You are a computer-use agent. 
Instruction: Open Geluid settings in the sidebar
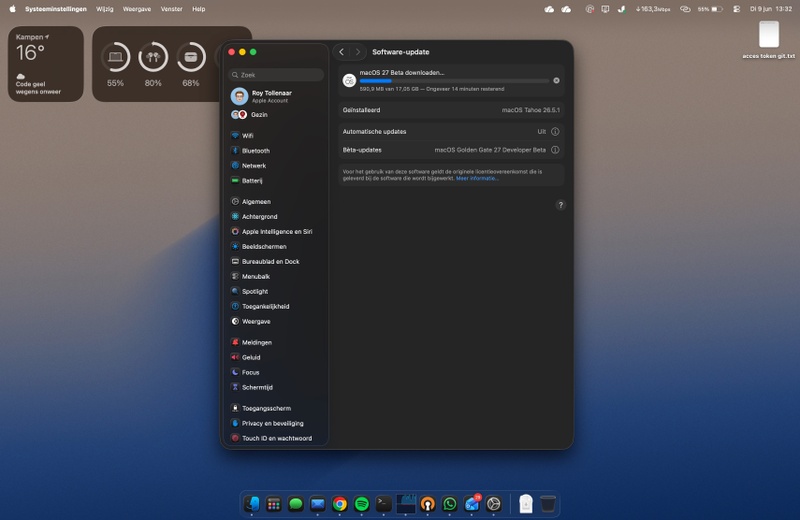[276, 357]
